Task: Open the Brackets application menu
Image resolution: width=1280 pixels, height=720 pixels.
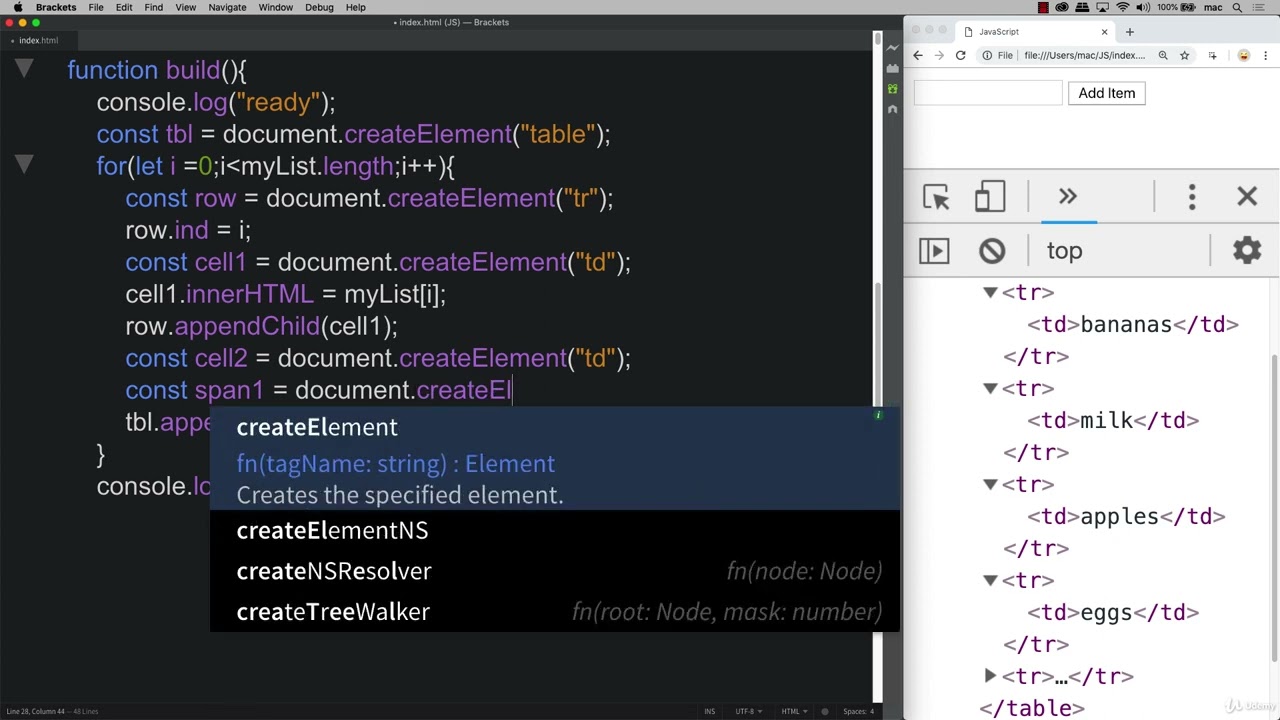Action: [x=56, y=7]
